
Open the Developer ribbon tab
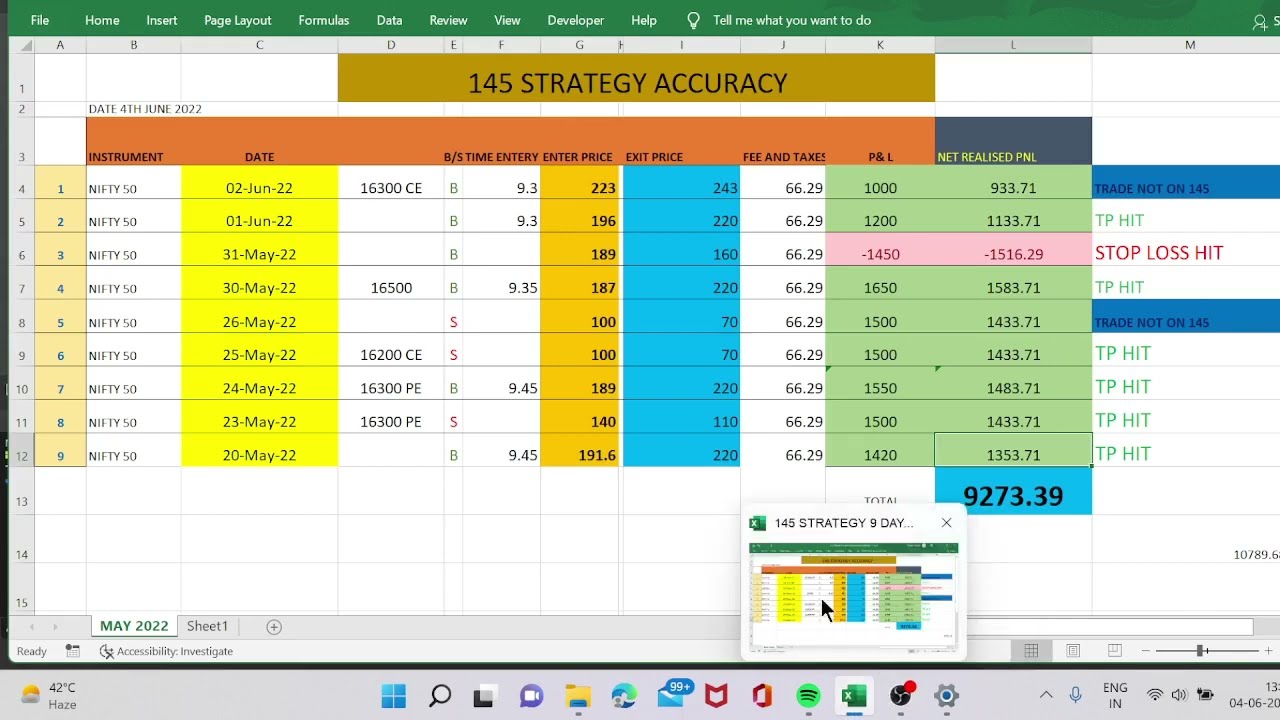coord(575,20)
